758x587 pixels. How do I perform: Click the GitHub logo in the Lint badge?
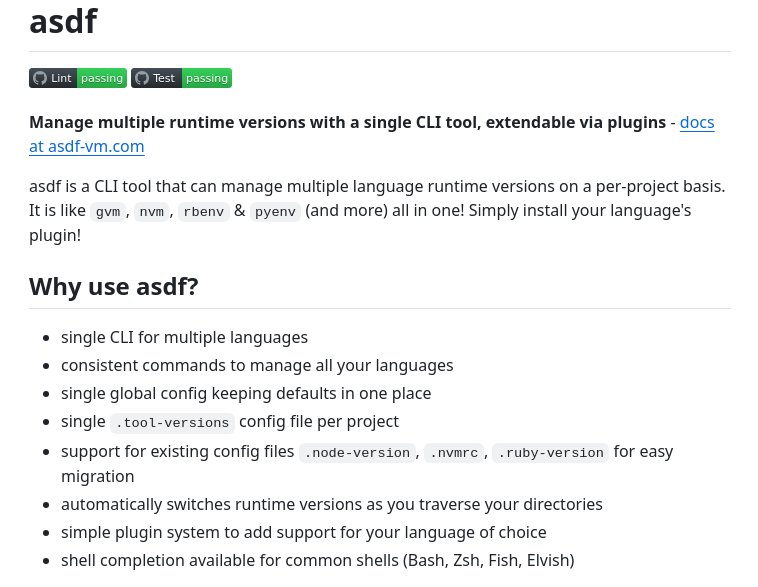coord(40,78)
